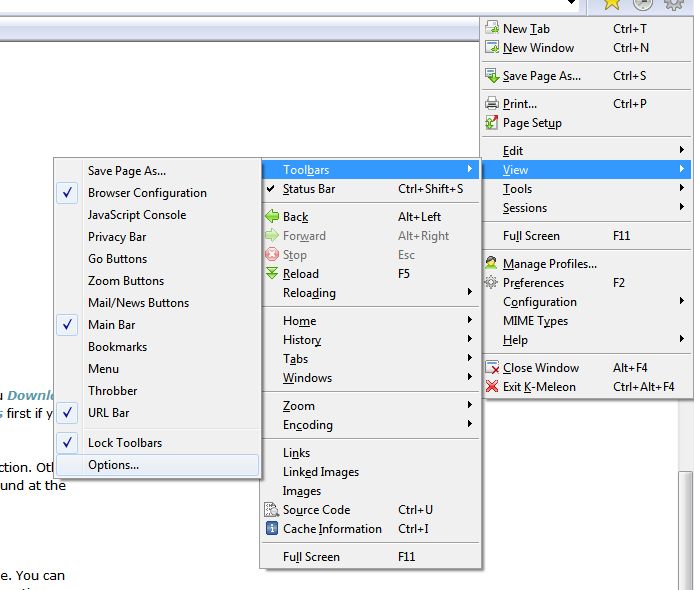Choose Save Page As... in toolbars submenu
Screen dimensions: 694x590
[x=158, y=171]
